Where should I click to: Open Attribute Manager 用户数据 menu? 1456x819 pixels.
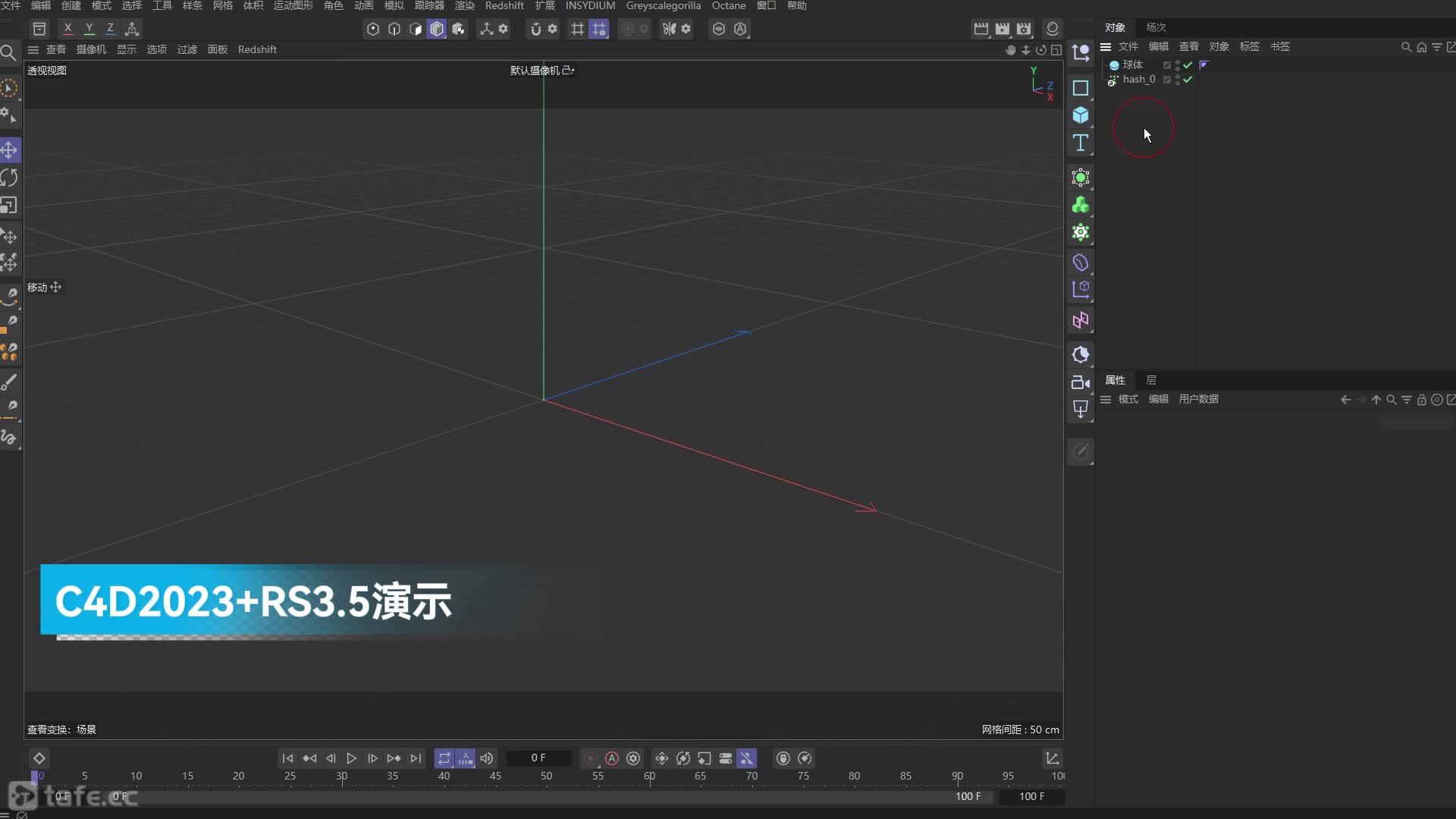point(1198,400)
